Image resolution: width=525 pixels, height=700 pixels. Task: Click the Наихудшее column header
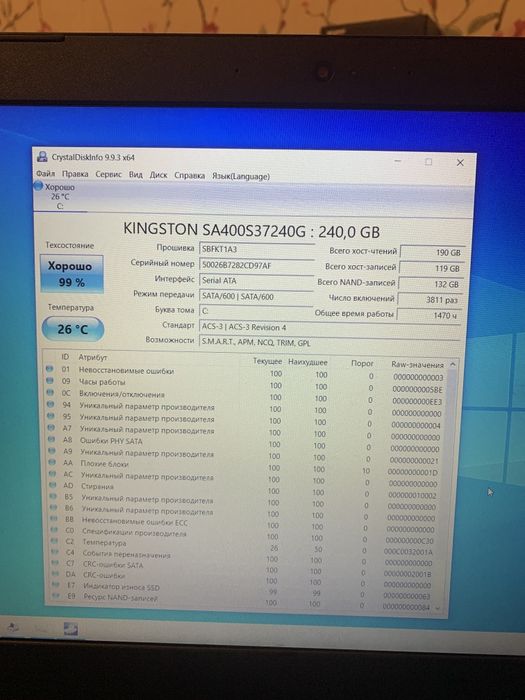[x=308, y=362]
